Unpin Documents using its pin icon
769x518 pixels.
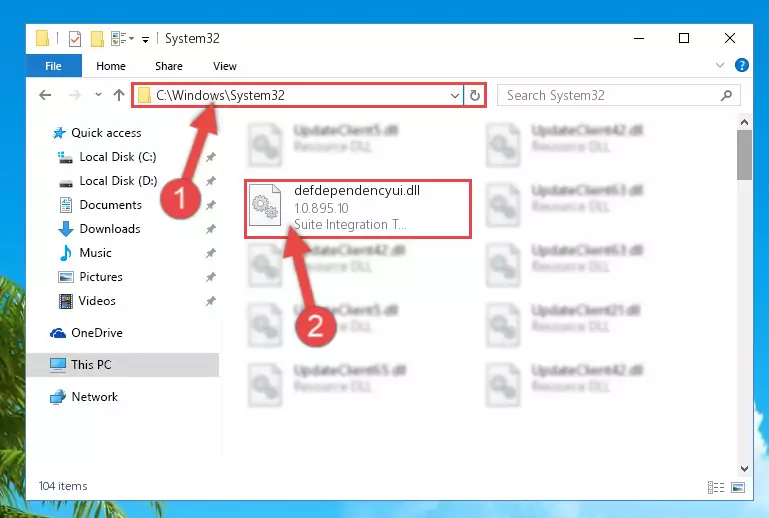click(210, 205)
